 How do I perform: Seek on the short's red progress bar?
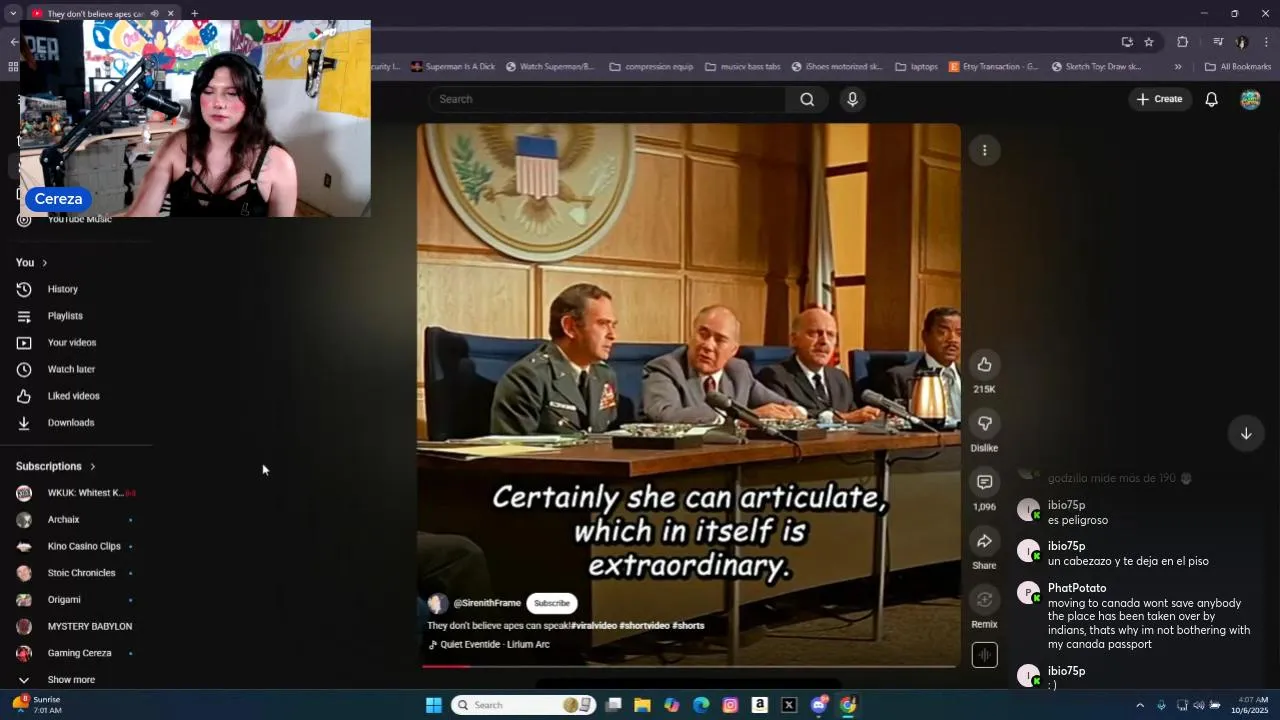pyautogui.click(x=688, y=665)
